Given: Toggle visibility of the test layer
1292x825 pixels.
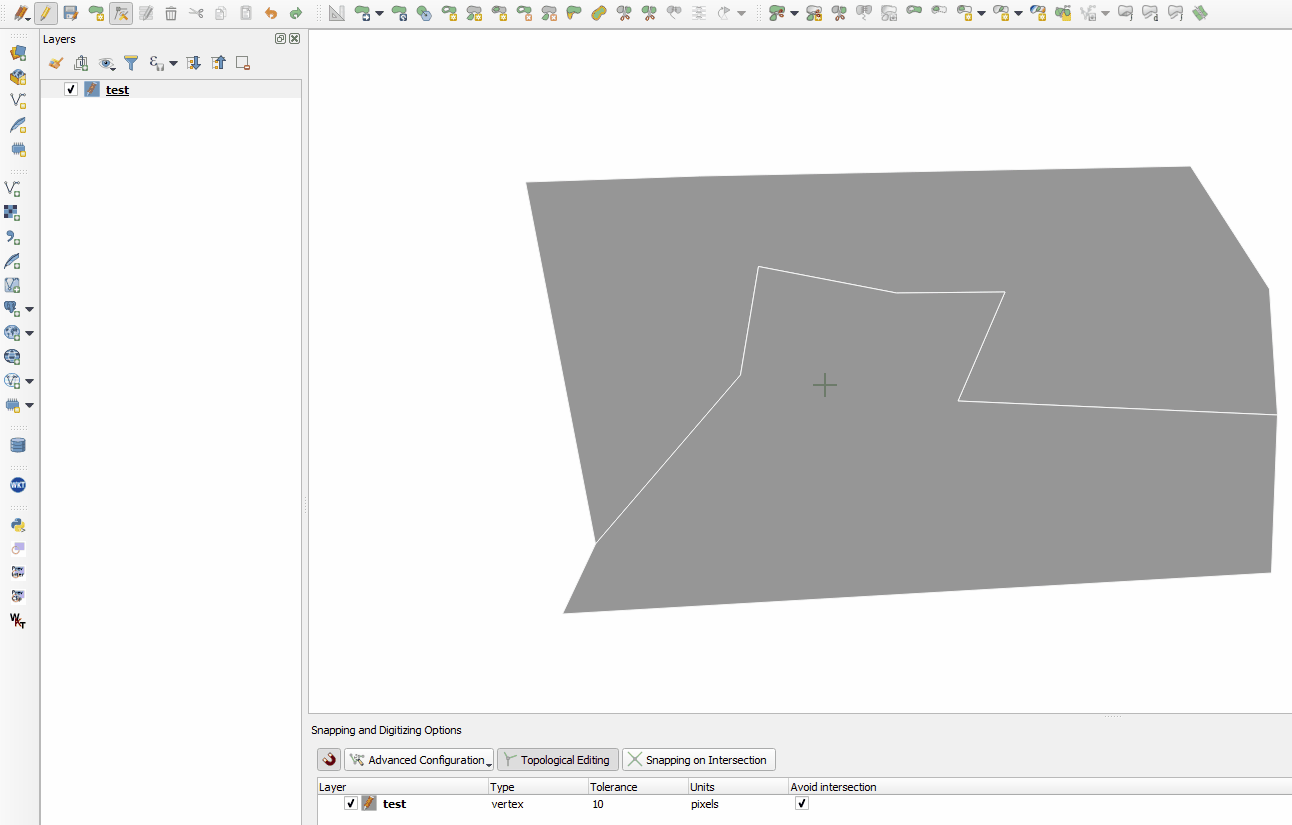Looking at the screenshot, I should pos(71,89).
